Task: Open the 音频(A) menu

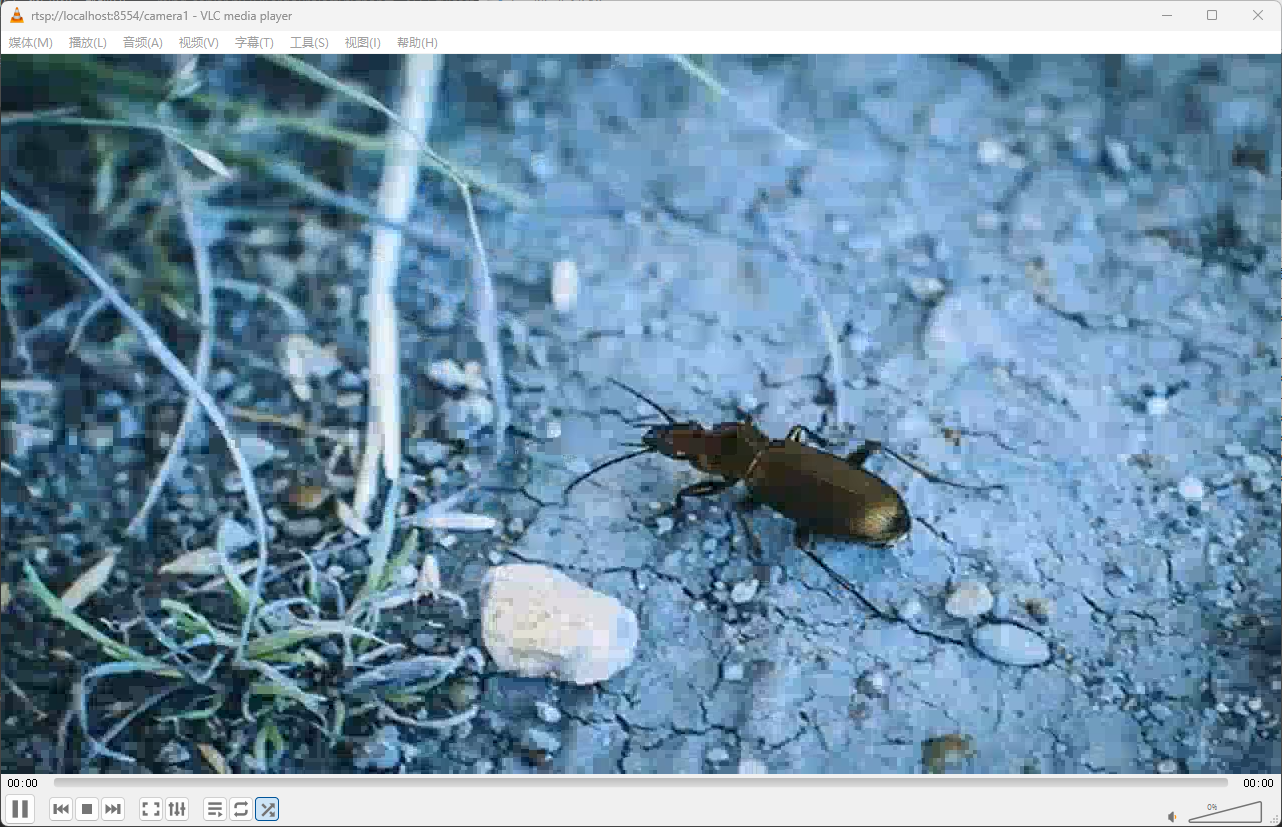Action: [143, 42]
